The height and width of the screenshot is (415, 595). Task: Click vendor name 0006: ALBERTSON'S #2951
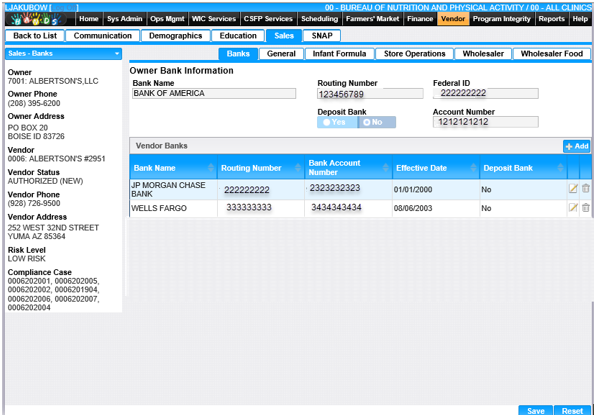tap(57, 159)
